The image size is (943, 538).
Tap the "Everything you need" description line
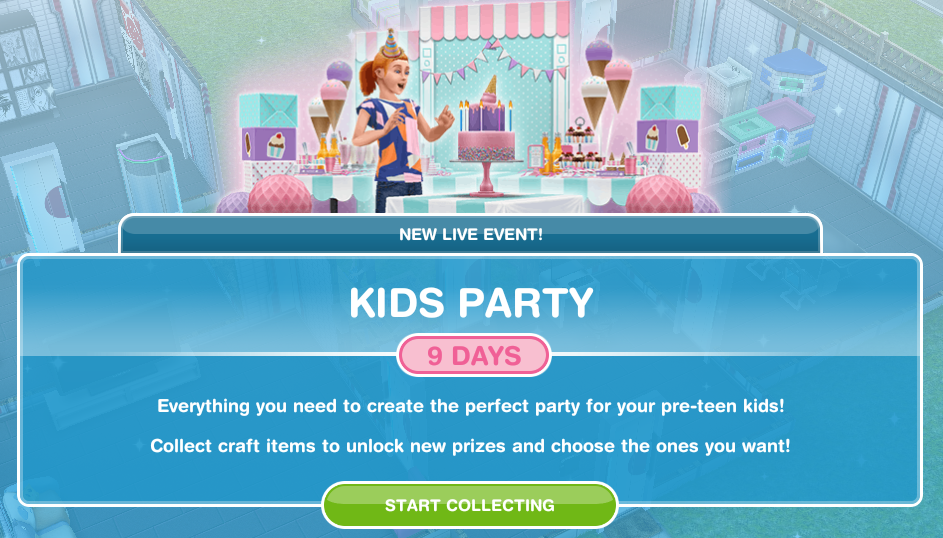(471, 406)
